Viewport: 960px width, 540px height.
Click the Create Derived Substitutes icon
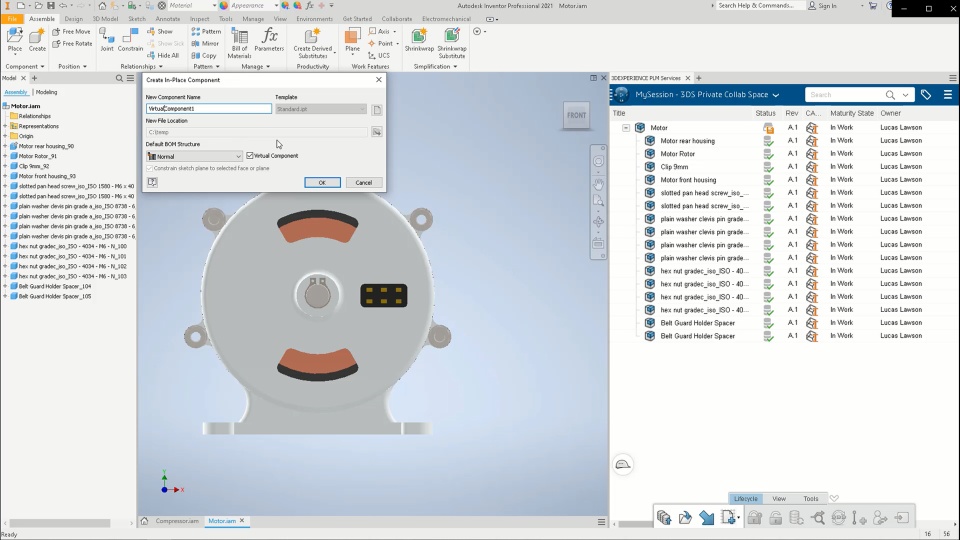tap(312, 37)
